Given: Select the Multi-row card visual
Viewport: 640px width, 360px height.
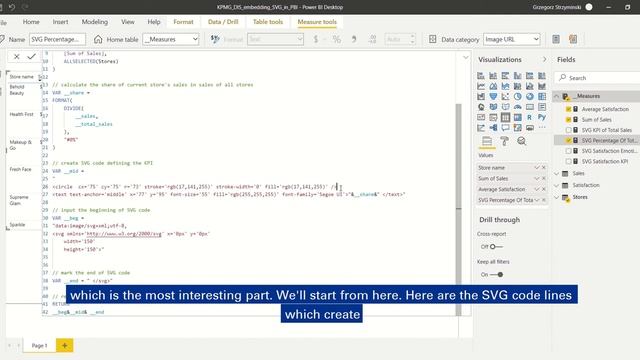Looking at the screenshot, I should (x=542, y=107).
